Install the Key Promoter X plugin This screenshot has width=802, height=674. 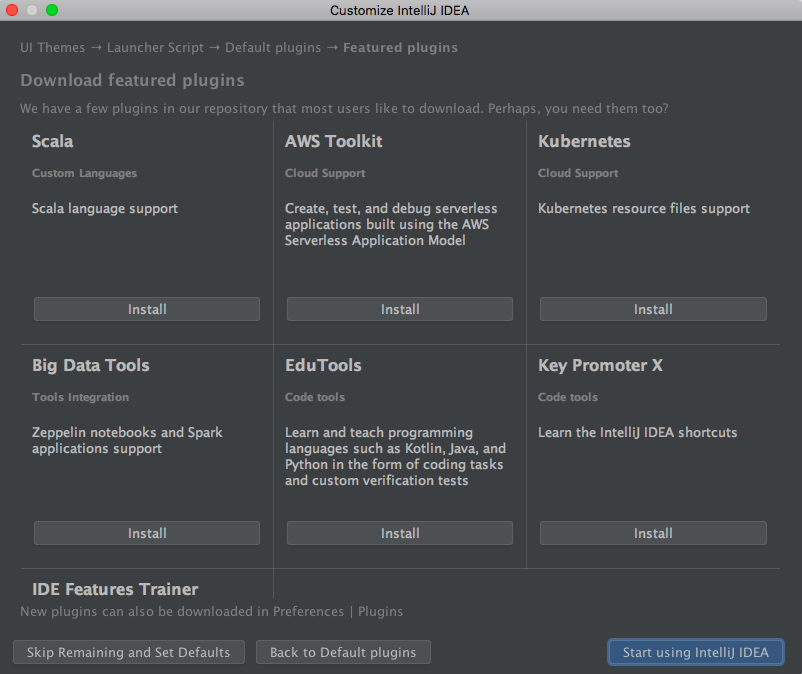tap(653, 533)
